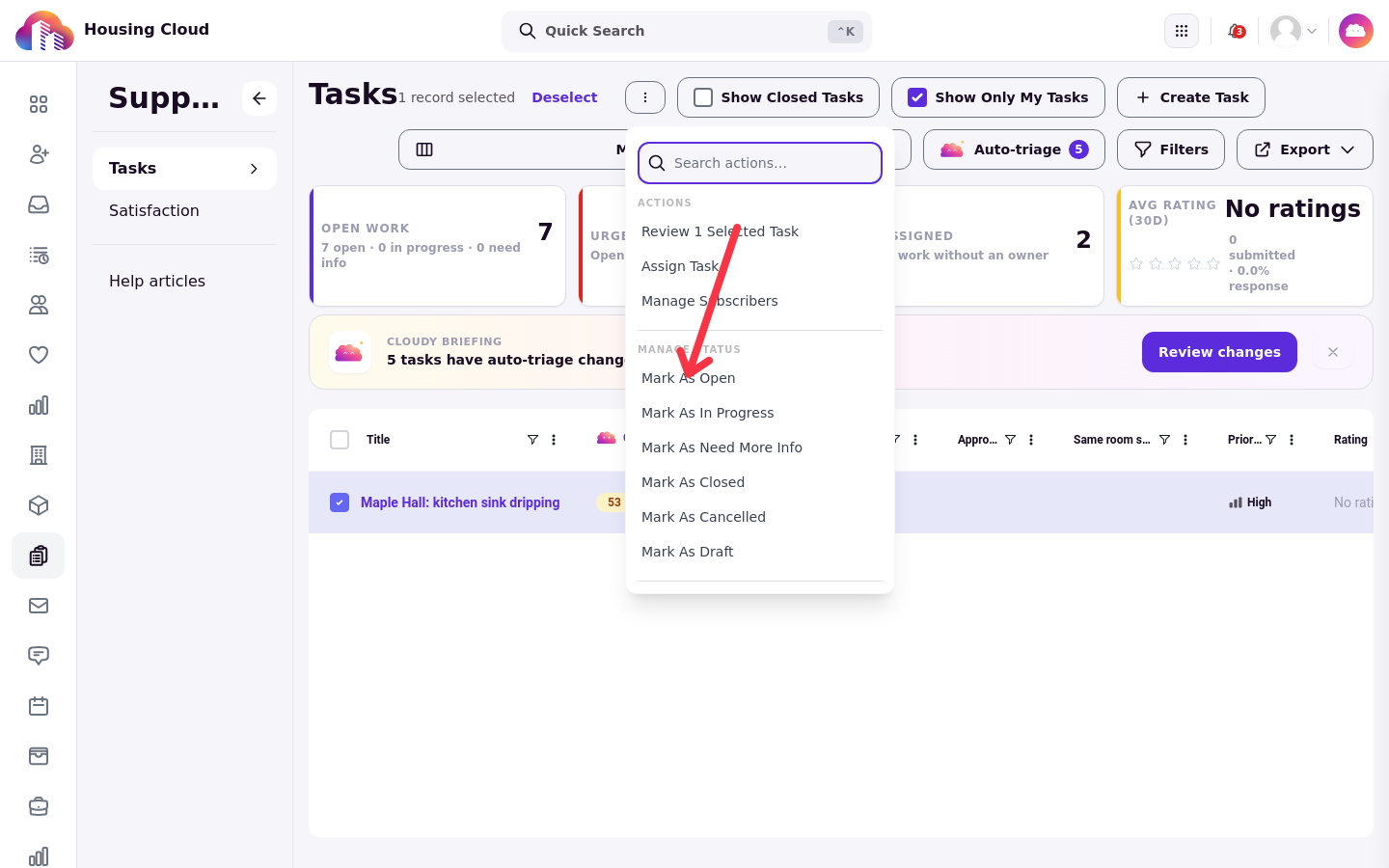1389x868 pixels.
Task: Open the heart icon in sidebar
Action: click(x=39, y=355)
